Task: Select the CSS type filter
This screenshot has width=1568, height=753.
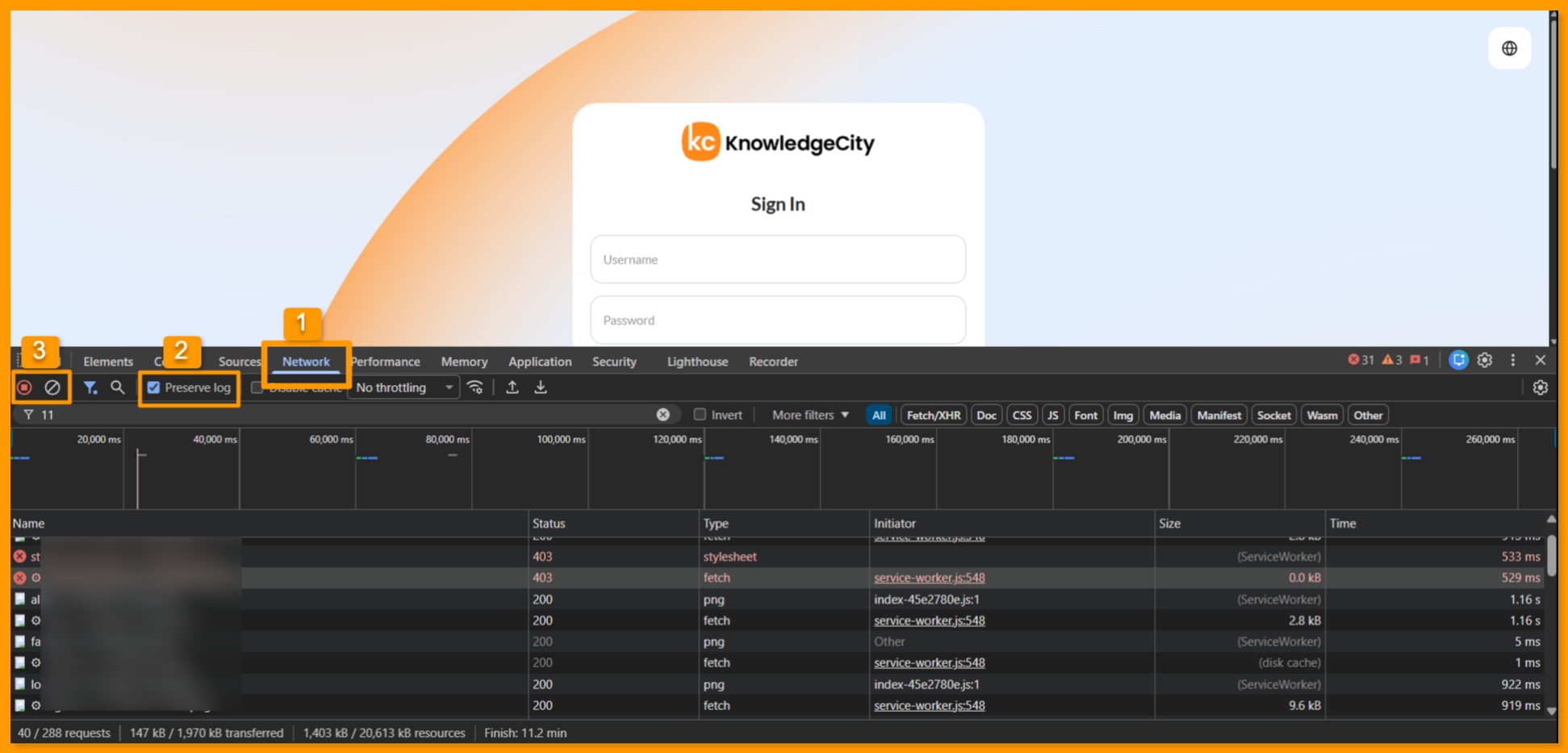Action: pyautogui.click(x=1022, y=416)
